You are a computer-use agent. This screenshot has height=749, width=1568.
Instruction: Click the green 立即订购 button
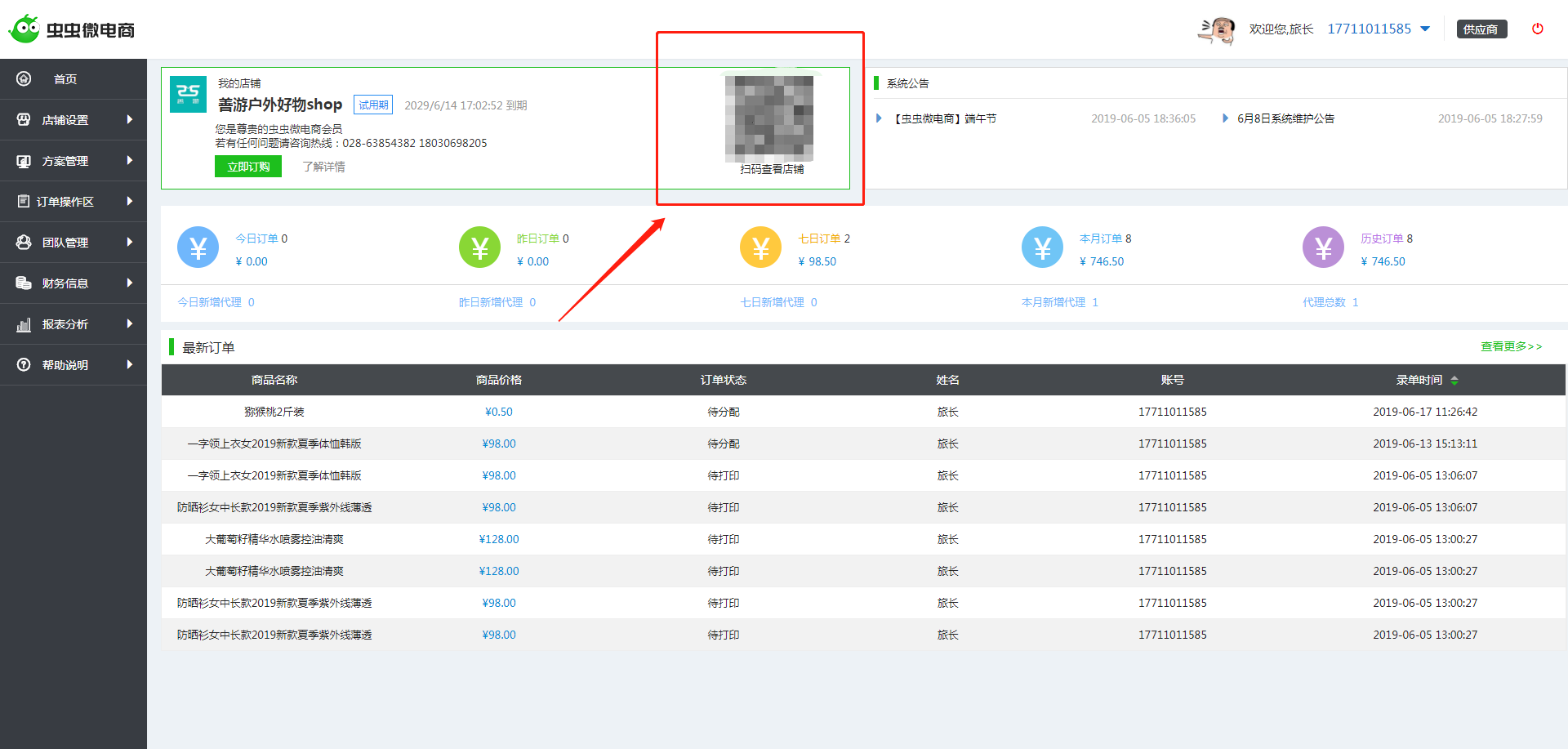248,167
